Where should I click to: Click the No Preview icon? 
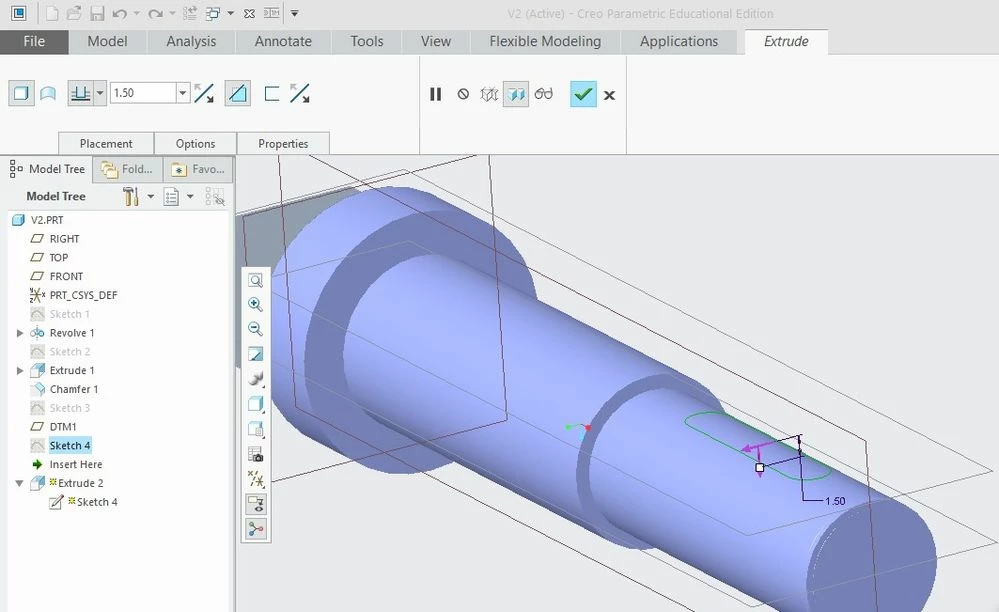463,94
